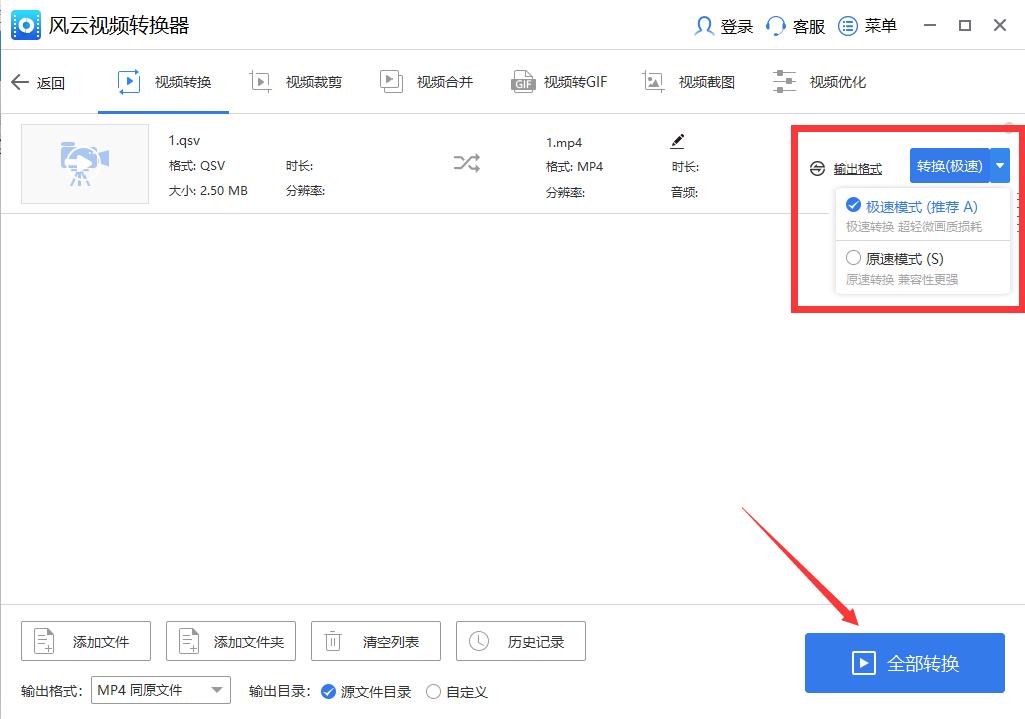
Task: Click the 全部转换 convert button
Action: pos(902,662)
